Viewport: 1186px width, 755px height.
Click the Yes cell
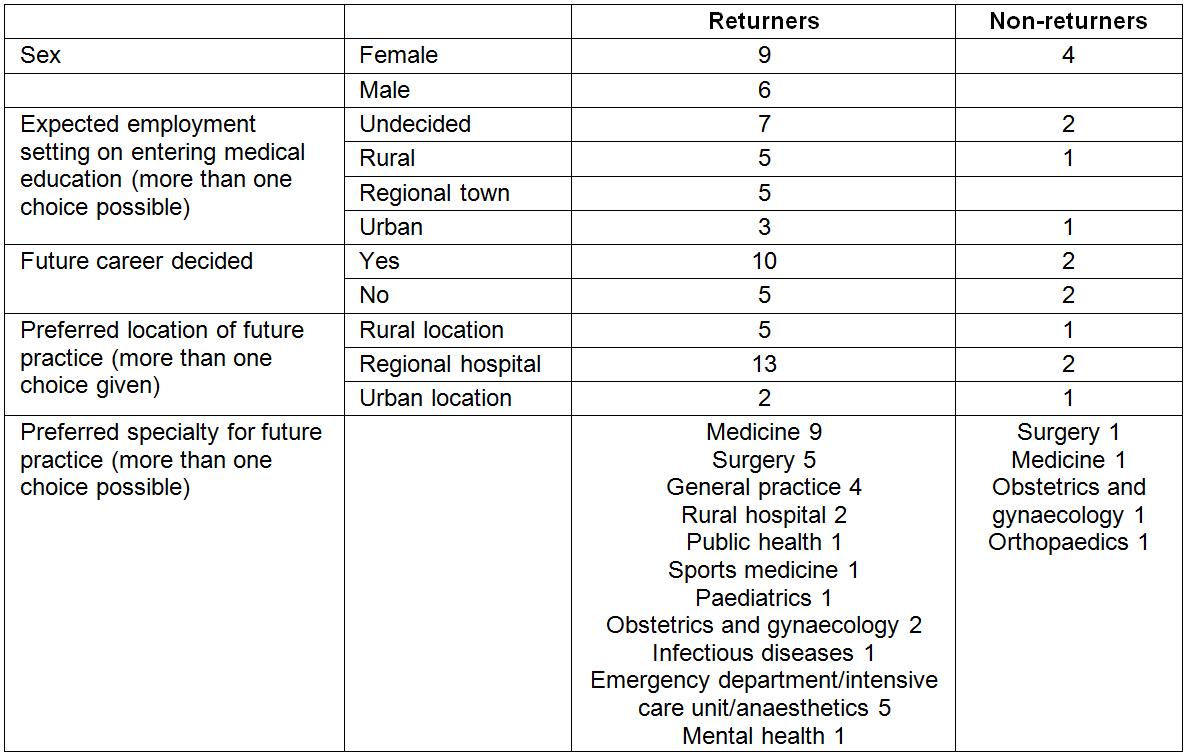380,262
